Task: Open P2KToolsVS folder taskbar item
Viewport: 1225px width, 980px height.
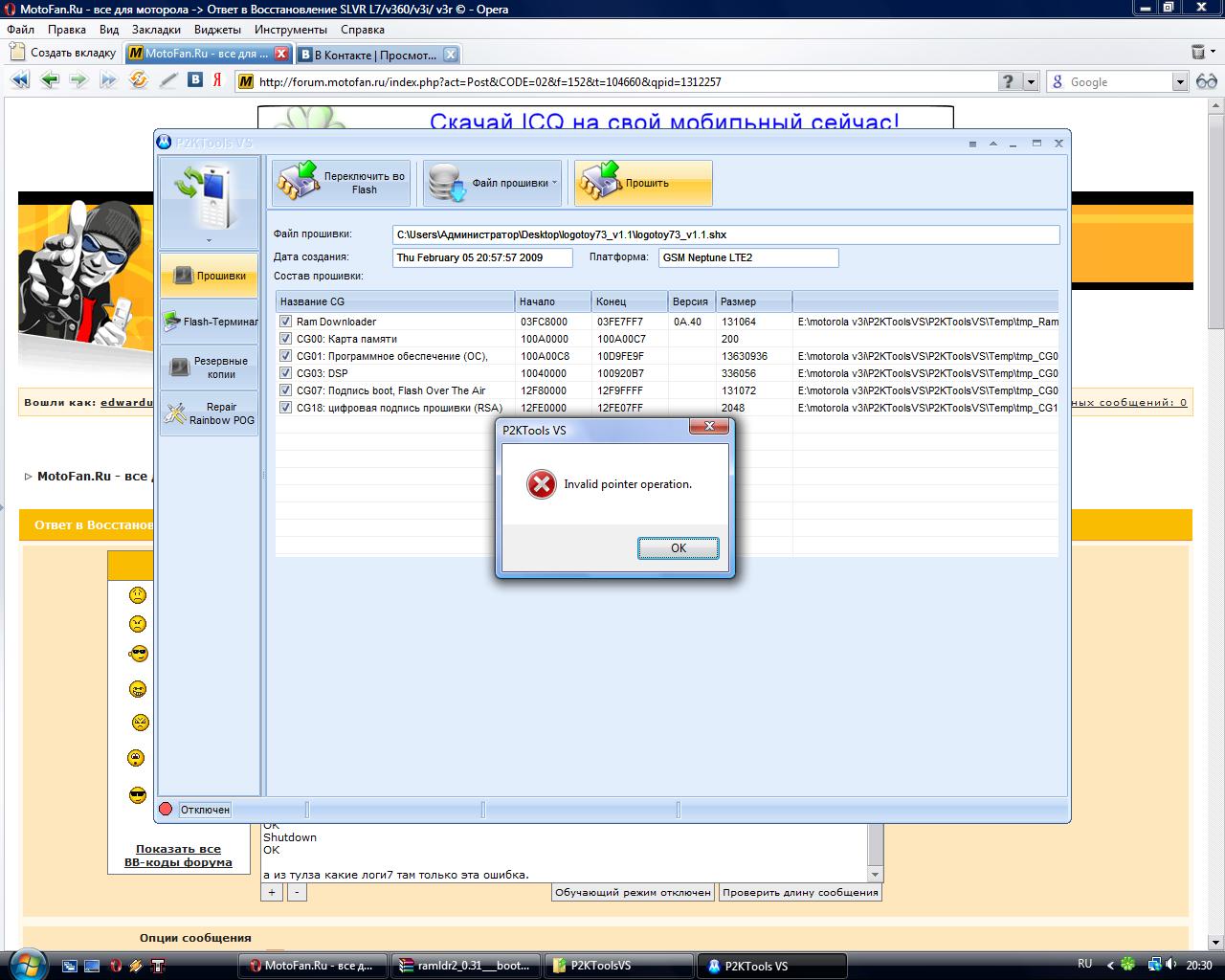Action: [618, 966]
